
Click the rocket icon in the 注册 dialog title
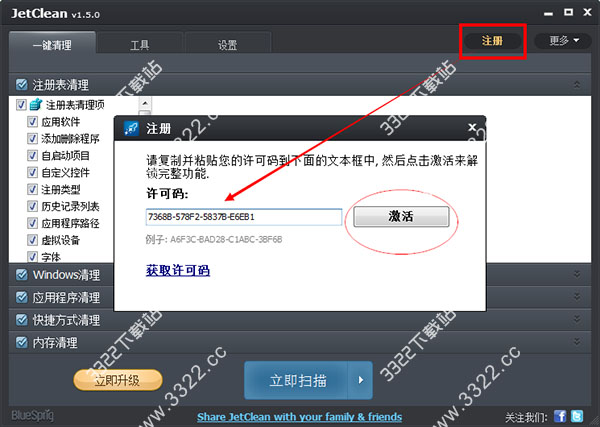131,129
